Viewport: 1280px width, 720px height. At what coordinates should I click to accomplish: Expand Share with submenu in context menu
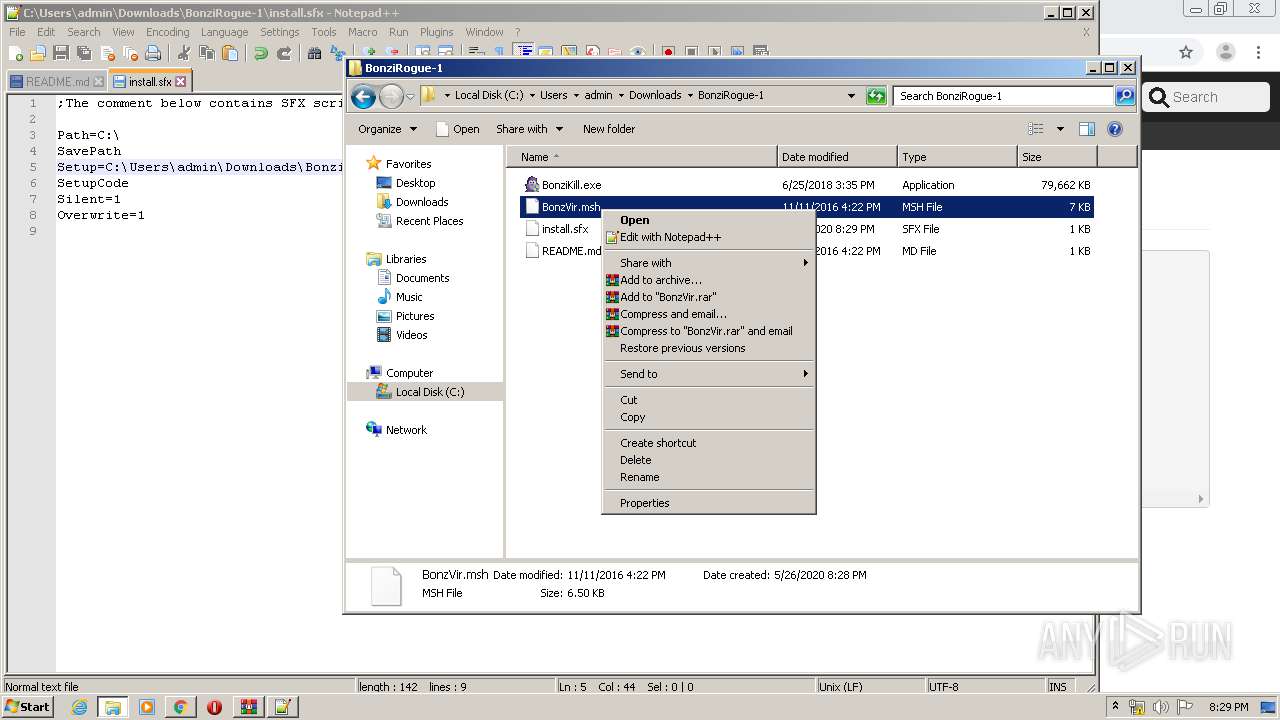coord(709,263)
